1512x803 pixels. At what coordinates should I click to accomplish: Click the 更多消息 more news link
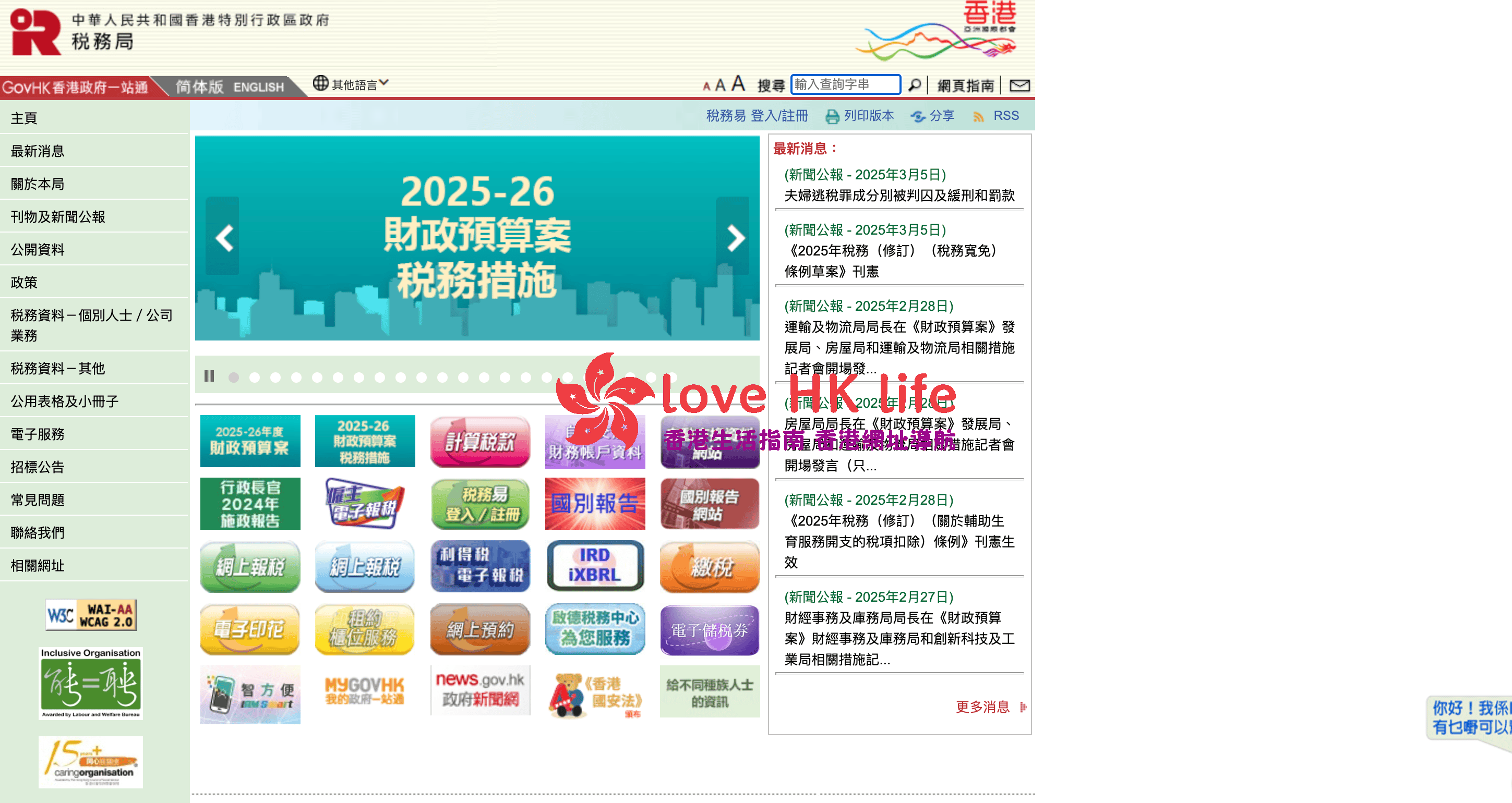point(982,708)
